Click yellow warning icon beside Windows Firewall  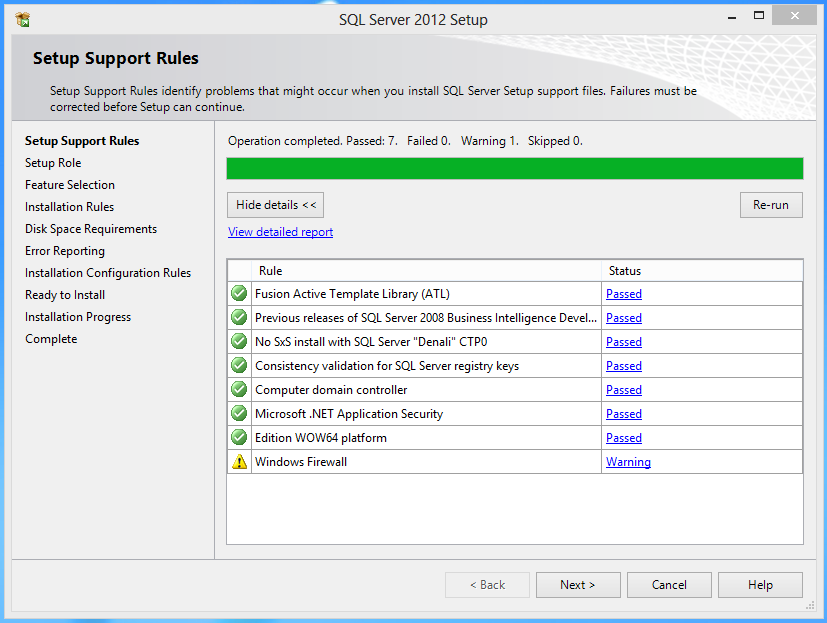pos(239,462)
